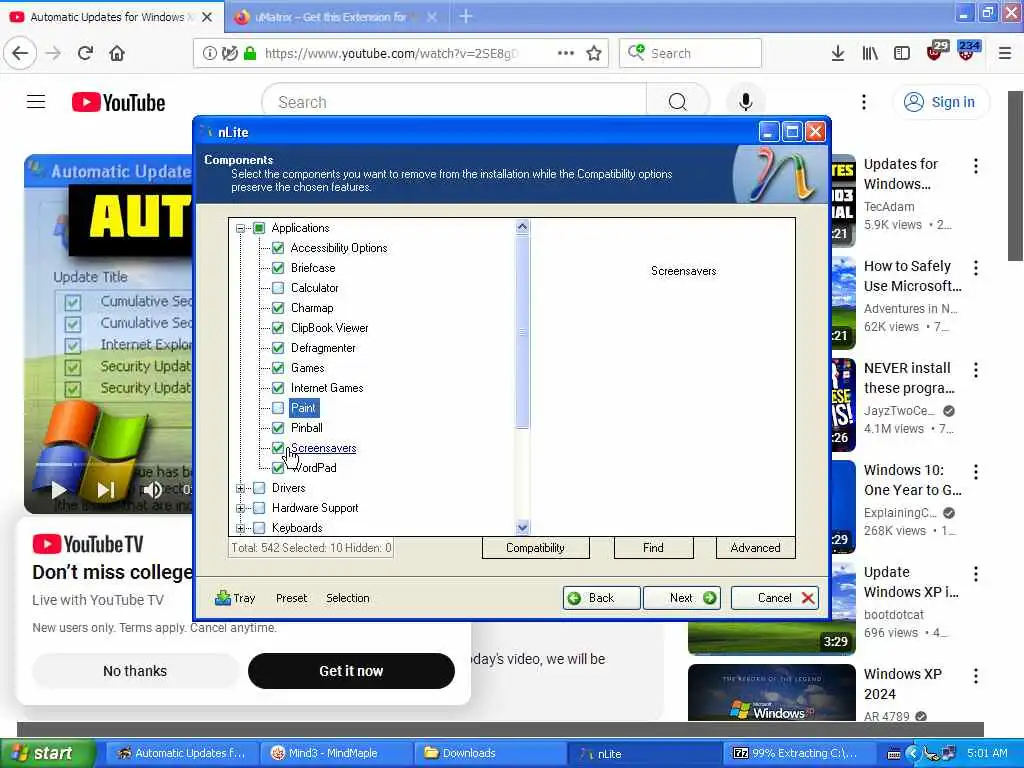Open the Firefox home page icon
This screenshot has width=1024, height=768.
pos(117,53)
